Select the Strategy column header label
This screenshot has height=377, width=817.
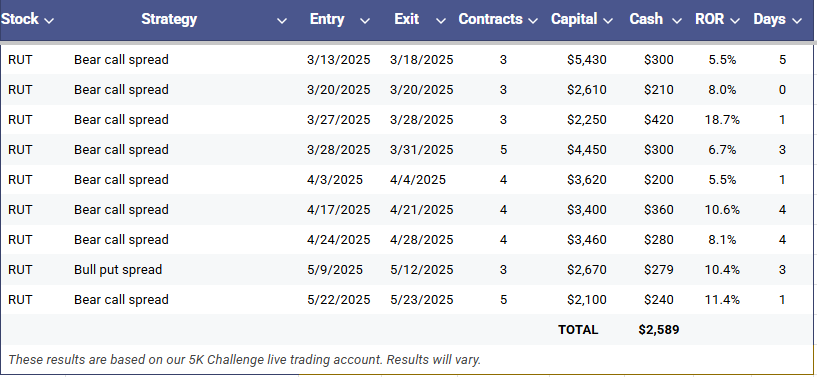(x=169, y=19)
